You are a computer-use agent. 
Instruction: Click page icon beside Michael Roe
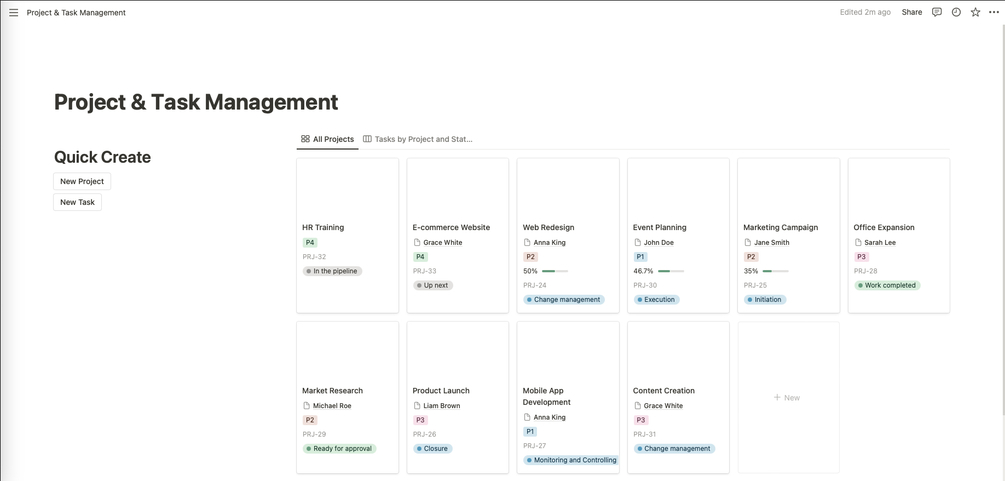306,405
